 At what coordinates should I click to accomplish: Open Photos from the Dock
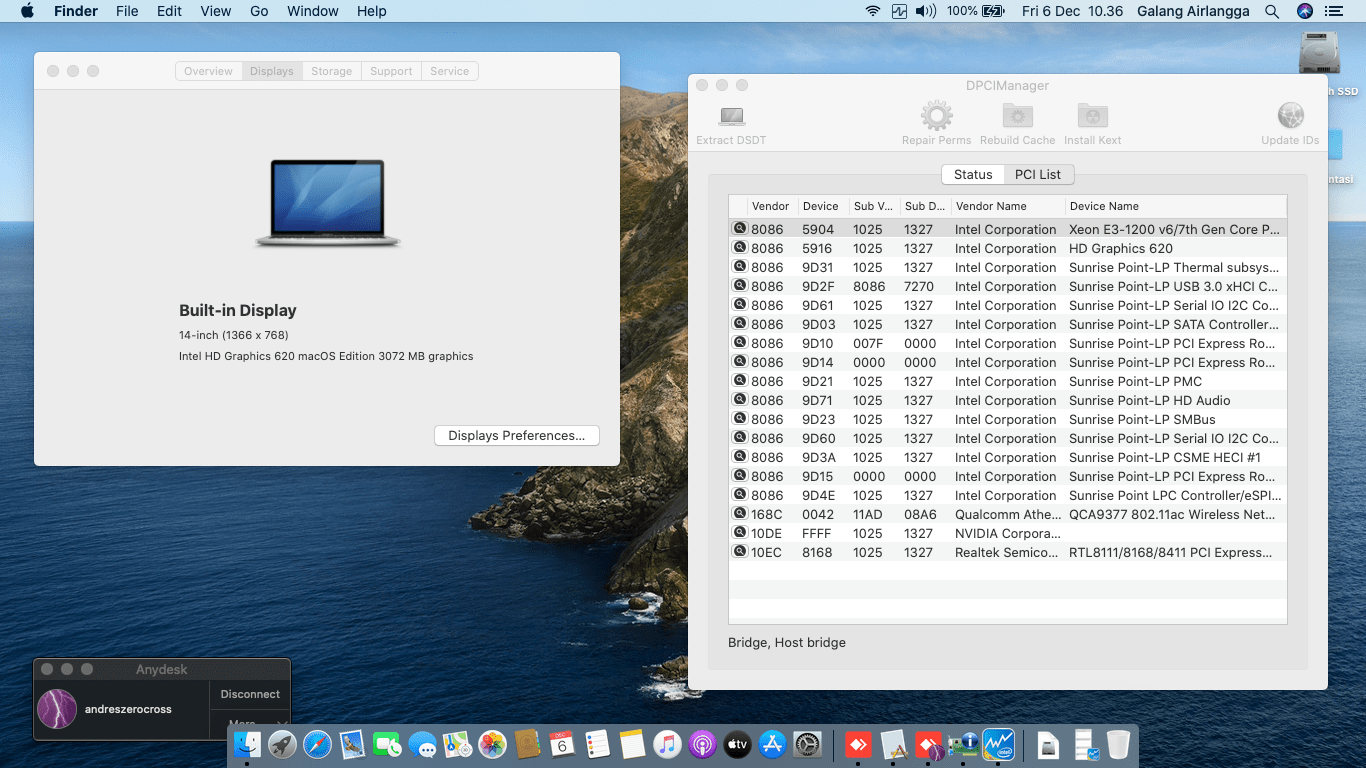492,744
